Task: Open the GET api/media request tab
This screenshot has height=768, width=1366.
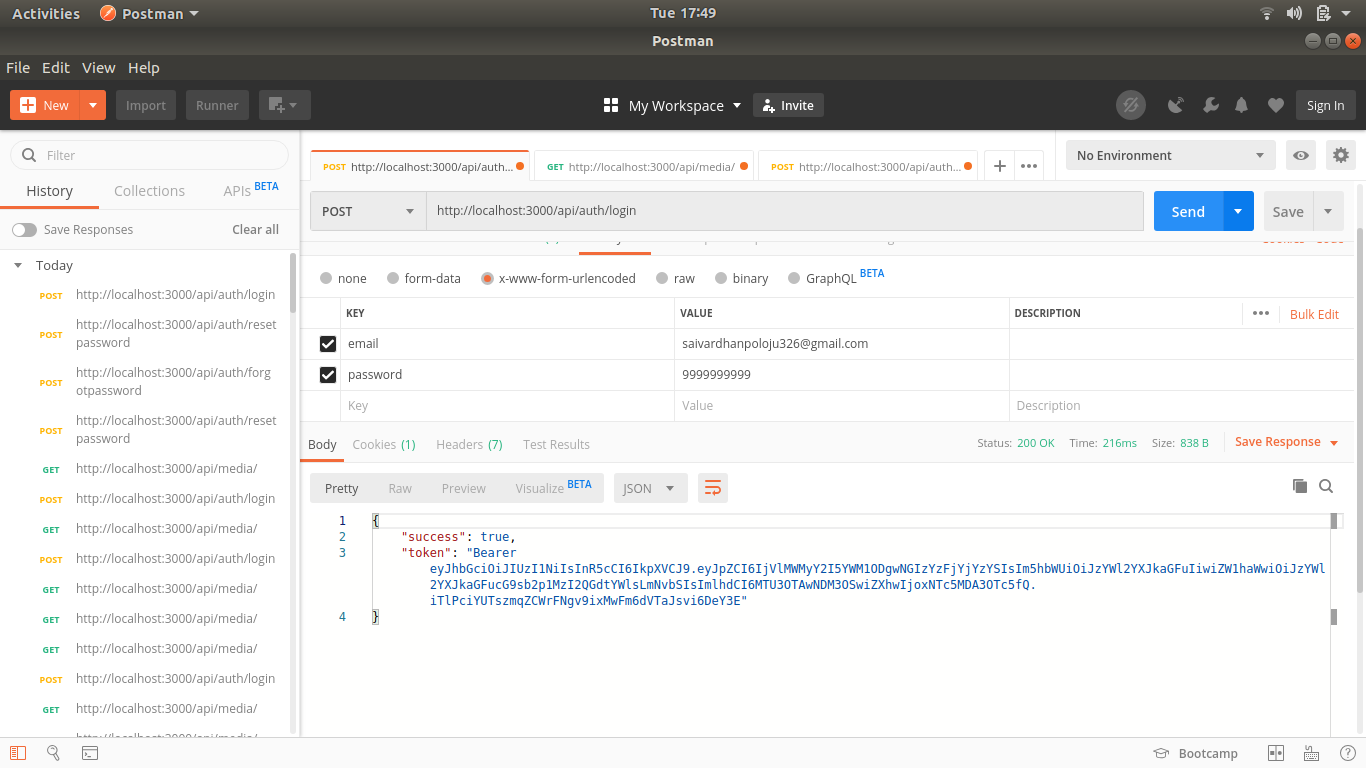Action: point(646,167)
